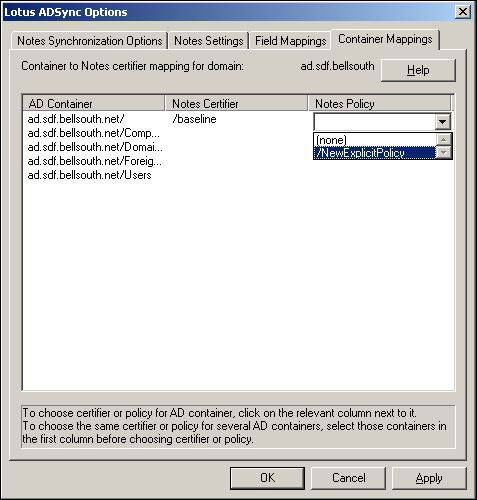Click the ad.sdf.bellsouth domain label
Image resolution: width=477 pixels, height=500 pixels.
(x=337, y=66)
